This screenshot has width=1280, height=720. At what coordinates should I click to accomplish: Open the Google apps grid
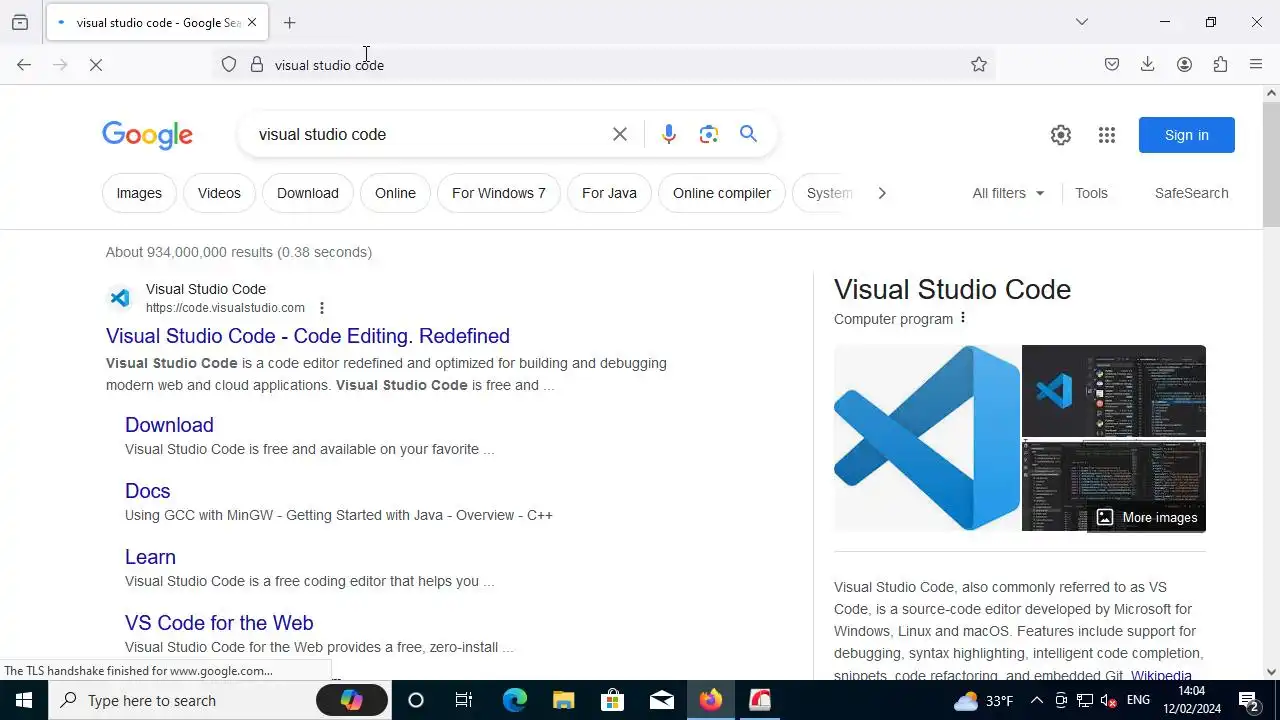pos(1107,135)
